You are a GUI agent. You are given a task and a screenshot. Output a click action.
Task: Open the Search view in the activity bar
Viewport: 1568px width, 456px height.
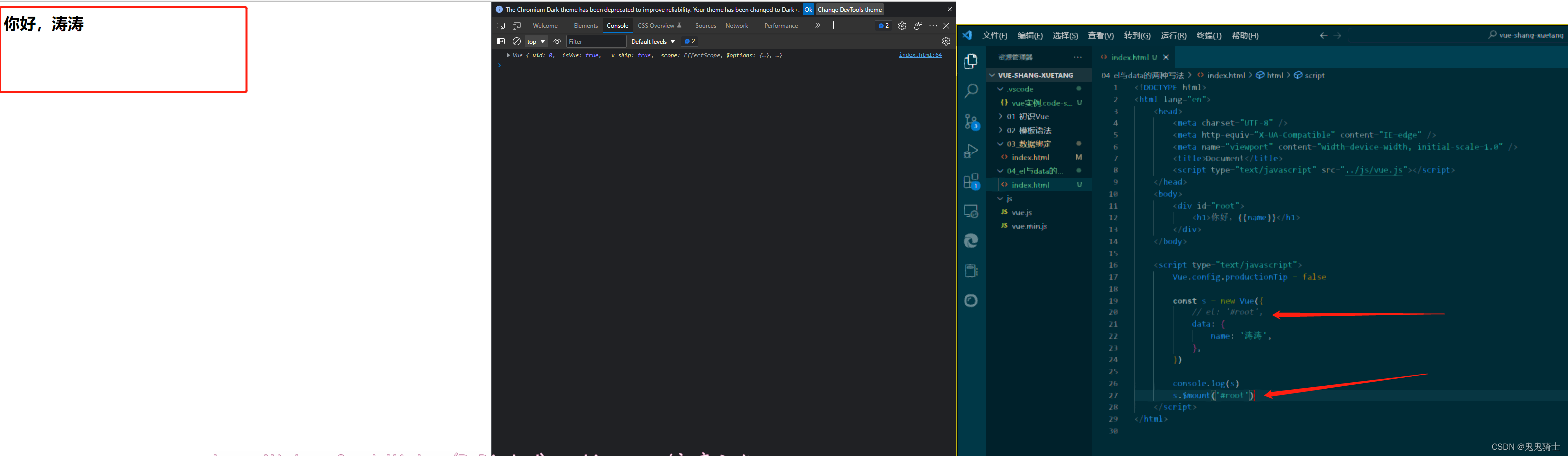point(971,91)
